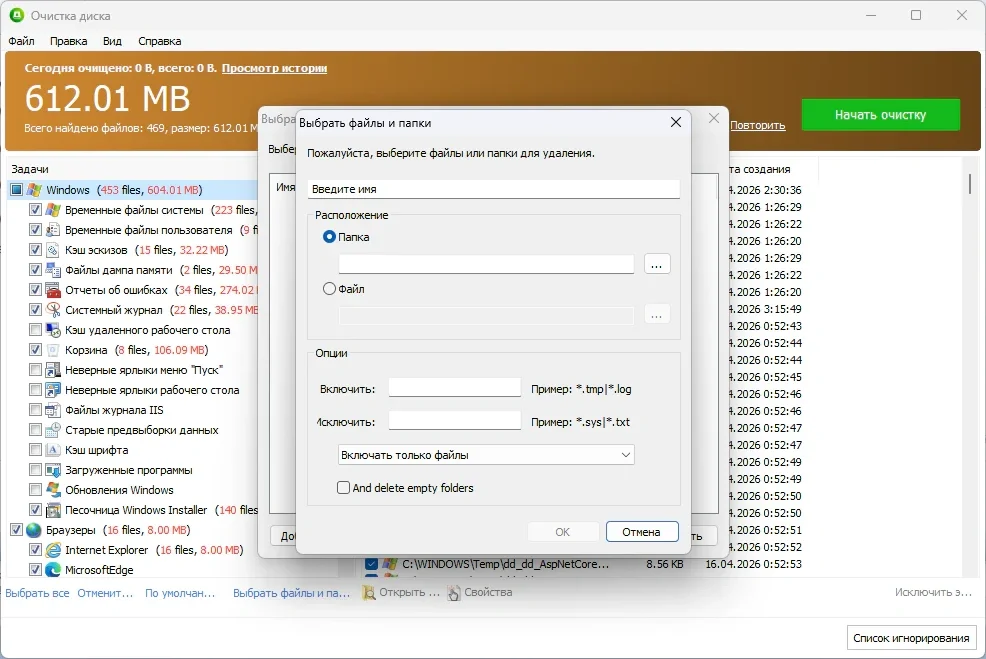Click the Включить filter input field

point(454,387)
